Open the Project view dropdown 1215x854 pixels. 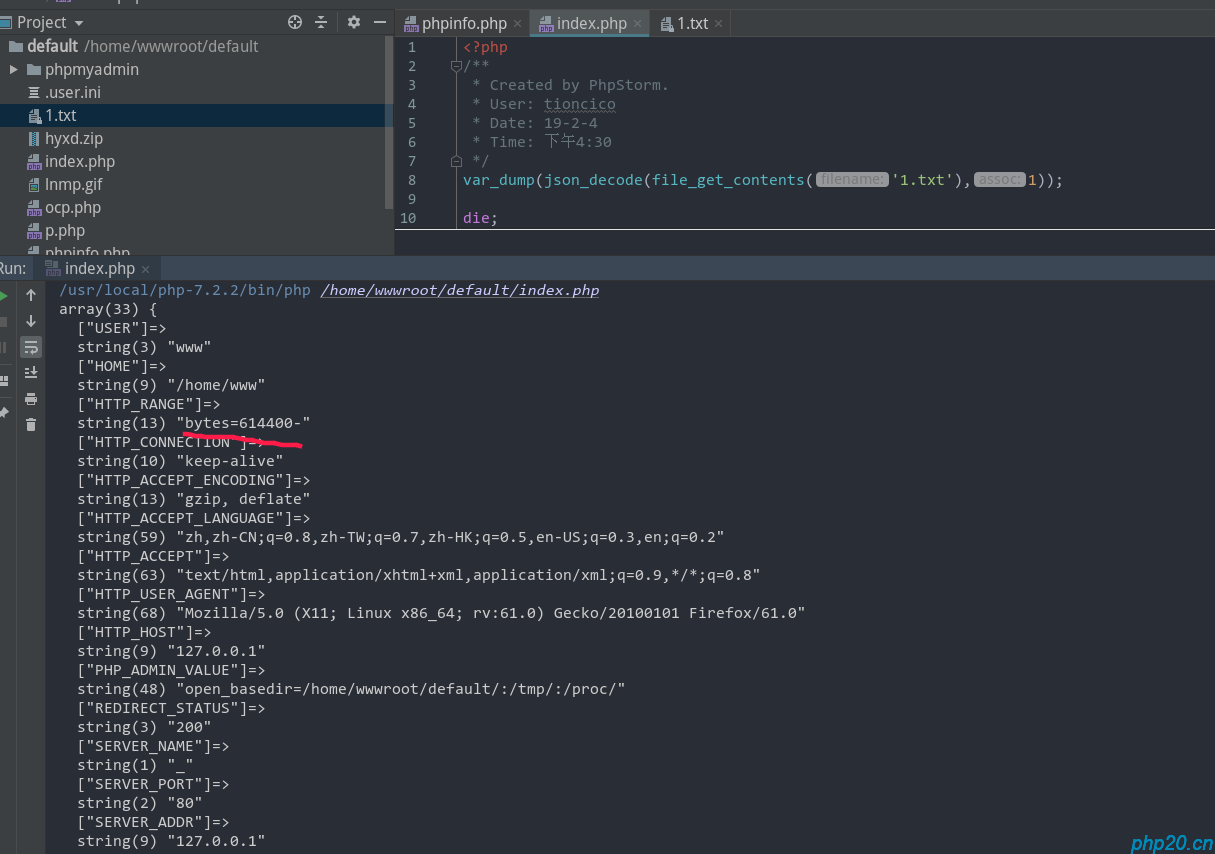pos(79,23)
